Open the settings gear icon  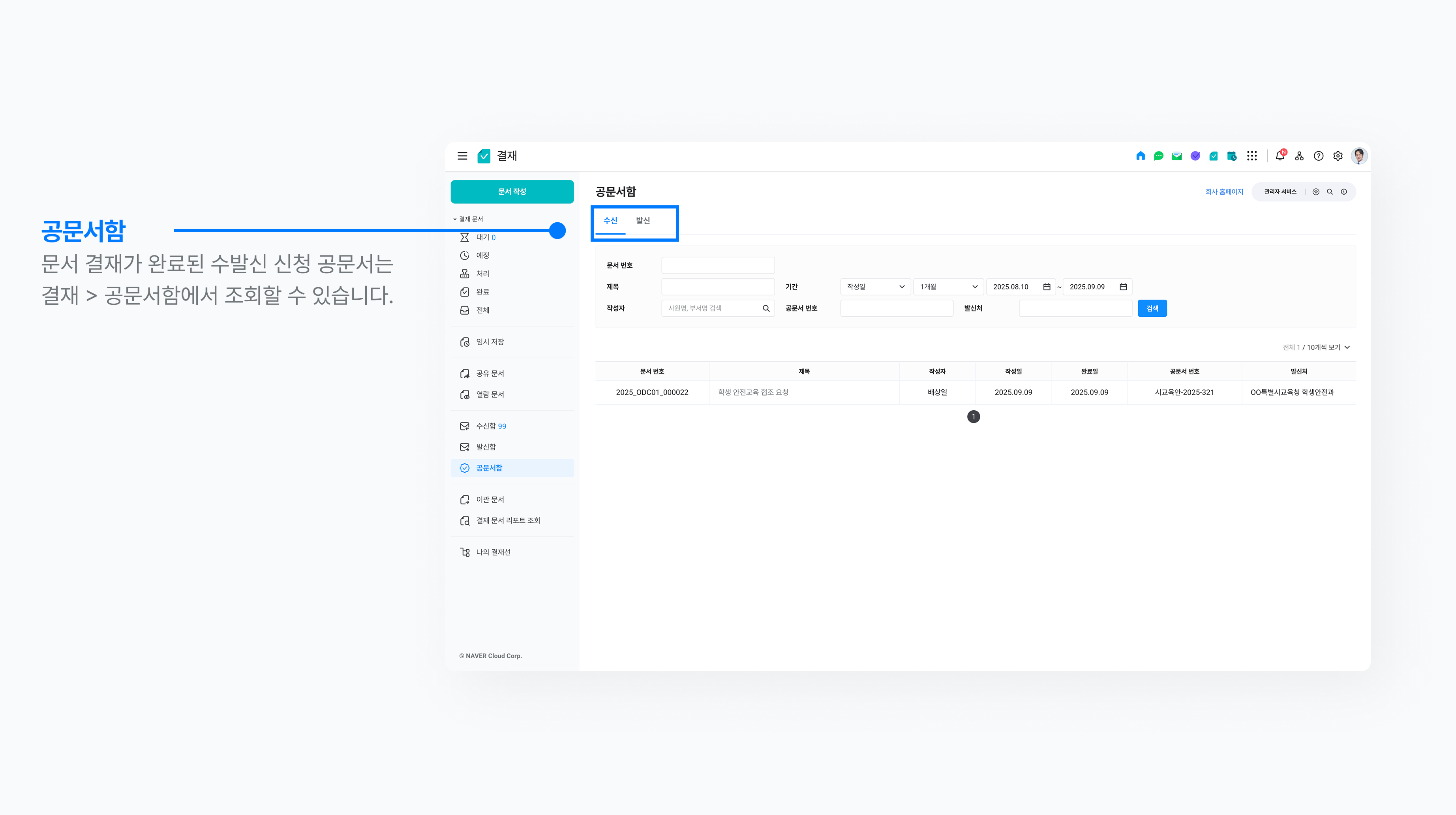(1338, 156)
